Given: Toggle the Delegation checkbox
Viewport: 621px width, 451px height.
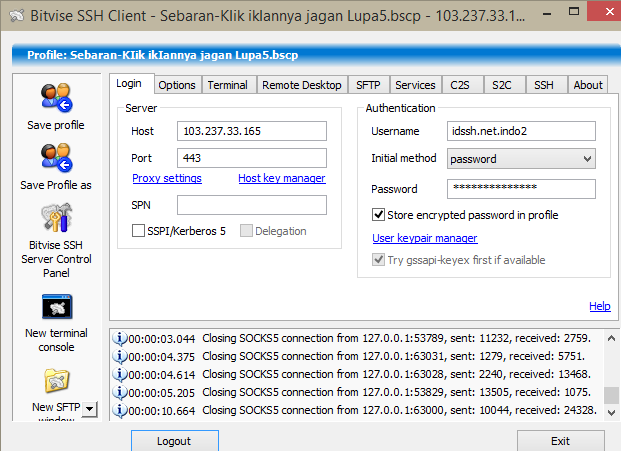Looking at the screenshot, I should (x=246, y=230).
